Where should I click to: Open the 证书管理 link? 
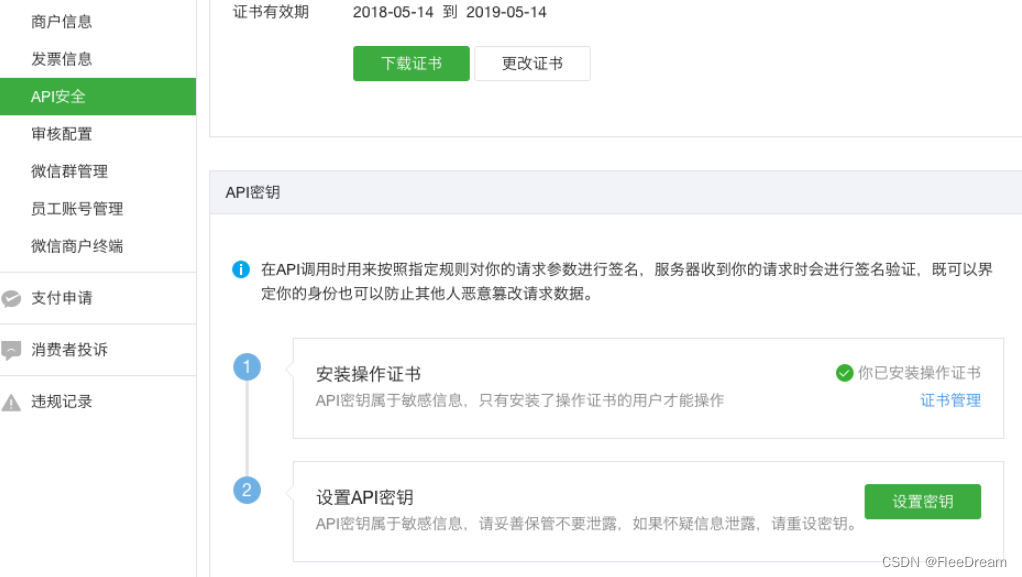click(950, 400)
